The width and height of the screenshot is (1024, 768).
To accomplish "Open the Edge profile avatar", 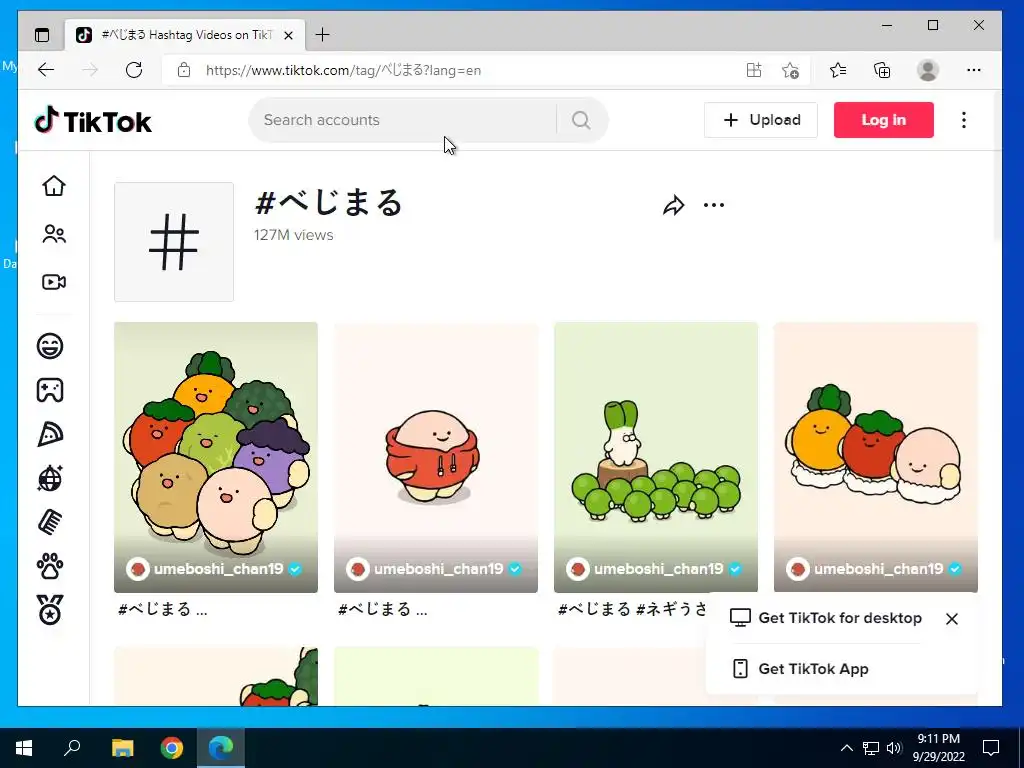I will (x=928, y=70).
